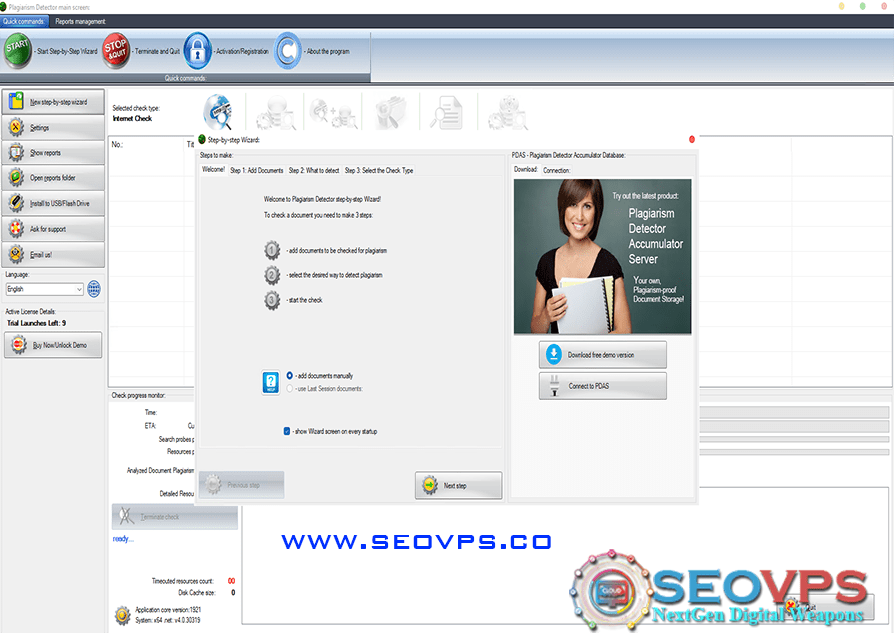The image size is (894, 633).
Task: Go to Step 1: Add Documents tab
Action: click(x=257, y=171)
